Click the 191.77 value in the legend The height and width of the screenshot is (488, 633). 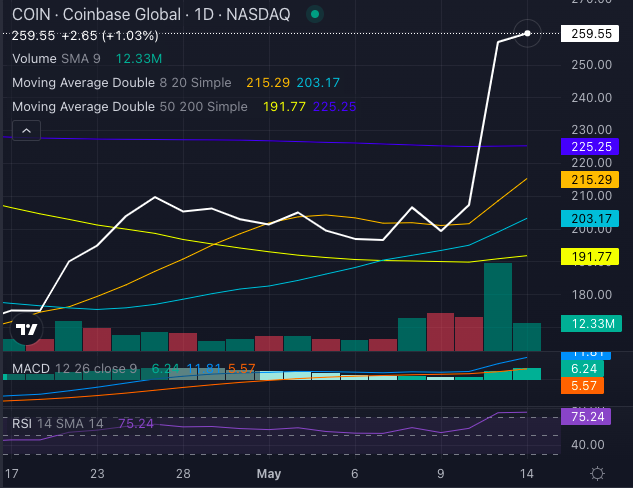pos(284,107)
